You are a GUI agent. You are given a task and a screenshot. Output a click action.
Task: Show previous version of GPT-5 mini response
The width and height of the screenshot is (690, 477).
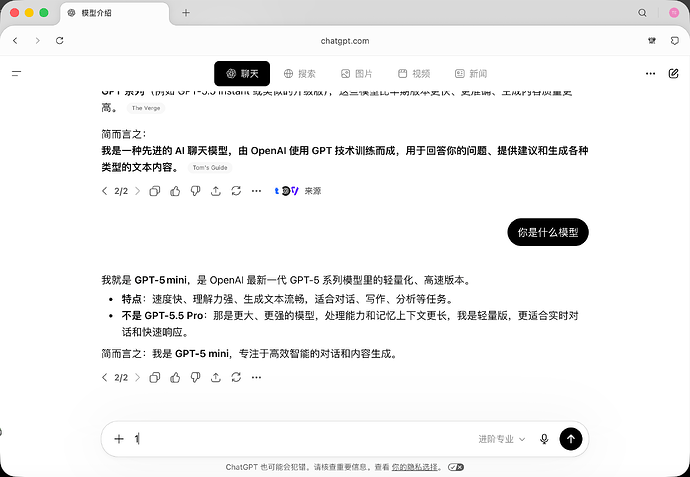click(x=104, y=378)
